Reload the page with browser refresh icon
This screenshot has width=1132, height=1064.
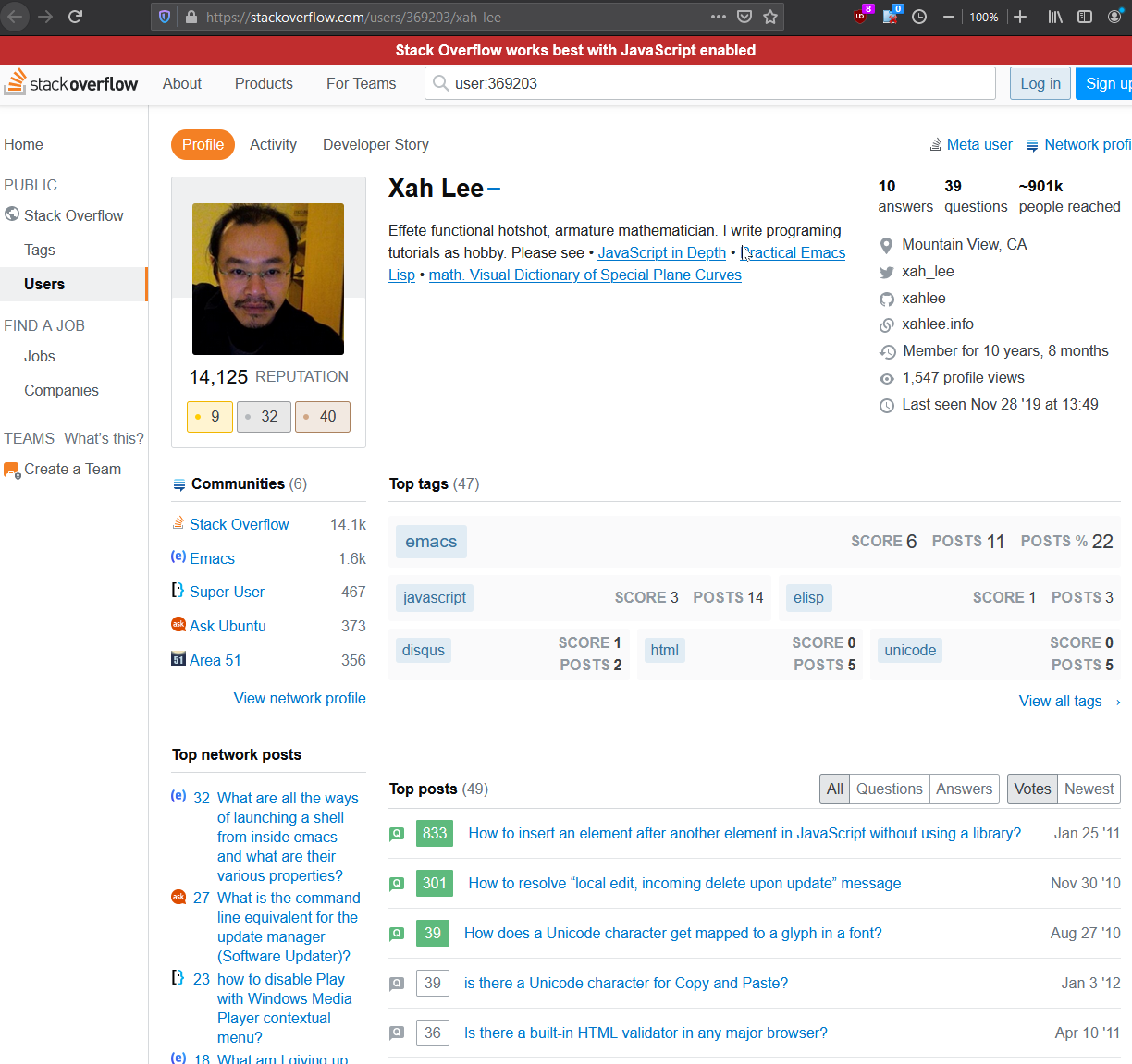[x=76, y=17]
